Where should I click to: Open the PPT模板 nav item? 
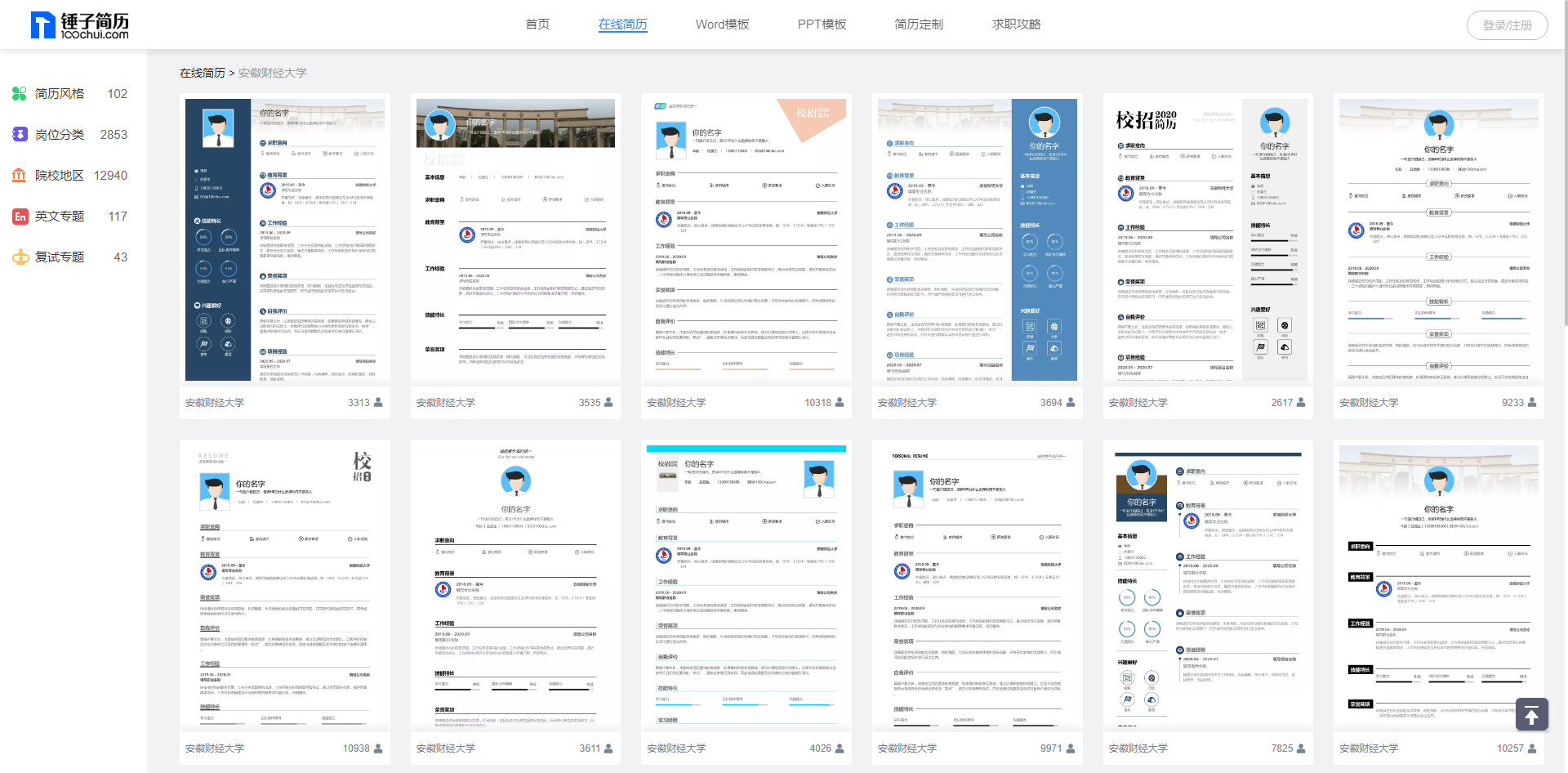pos(822,25)
